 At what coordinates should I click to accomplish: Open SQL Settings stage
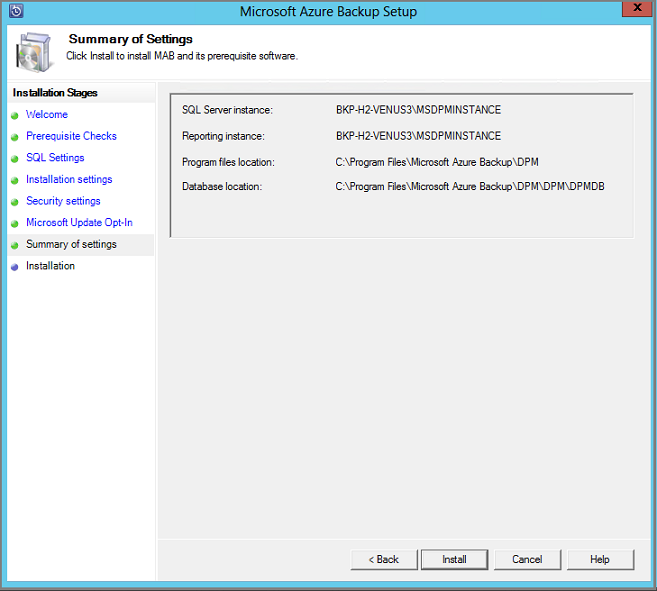point(55,158)
